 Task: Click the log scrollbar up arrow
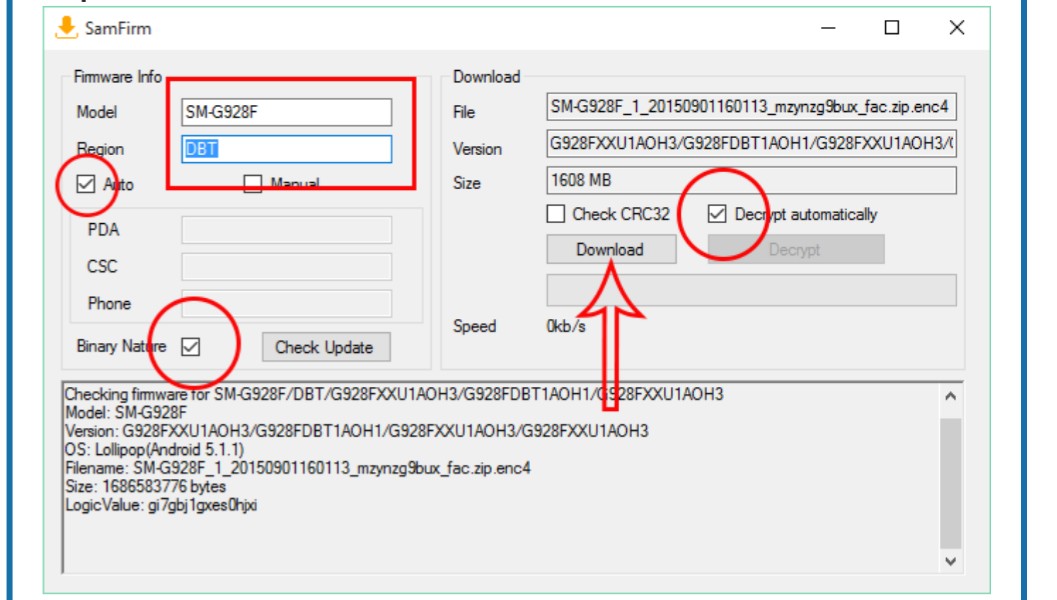coord(950,396)
